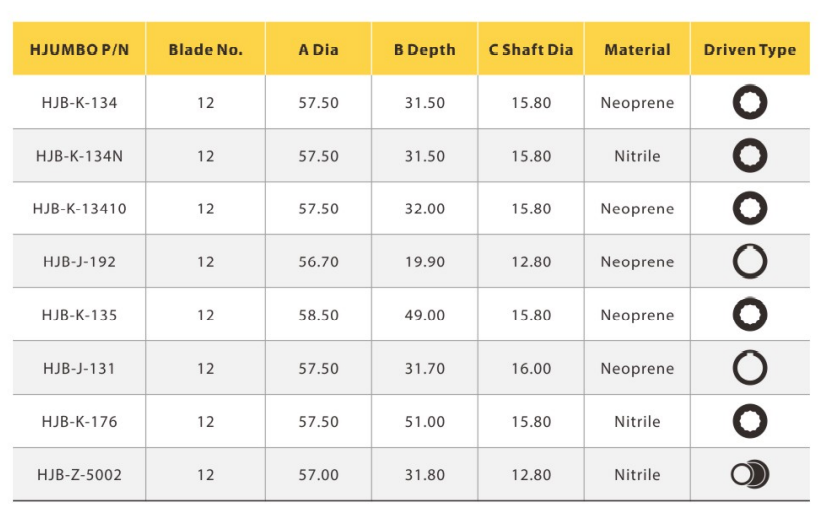
Task: Select the splined icon in HJB-K-176 row
Action: pos(749,421)
